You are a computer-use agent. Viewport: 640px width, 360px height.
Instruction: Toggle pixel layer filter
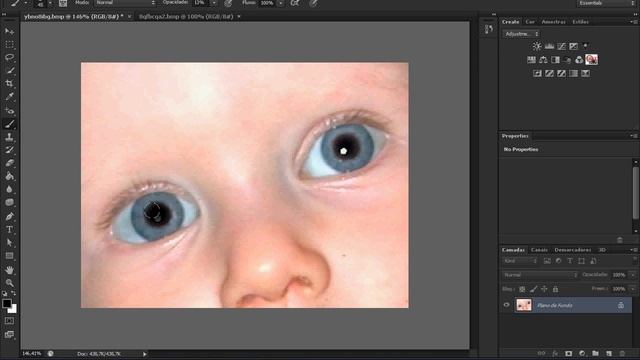pos(547,261)
